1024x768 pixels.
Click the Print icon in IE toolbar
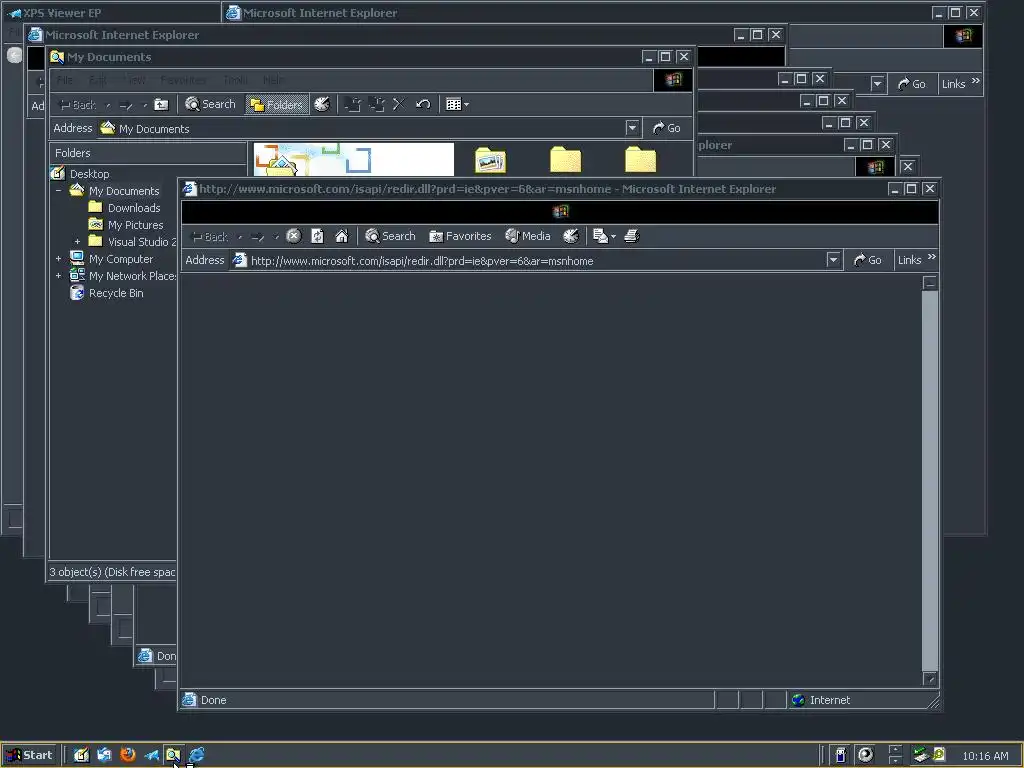[x=632, y=236]
